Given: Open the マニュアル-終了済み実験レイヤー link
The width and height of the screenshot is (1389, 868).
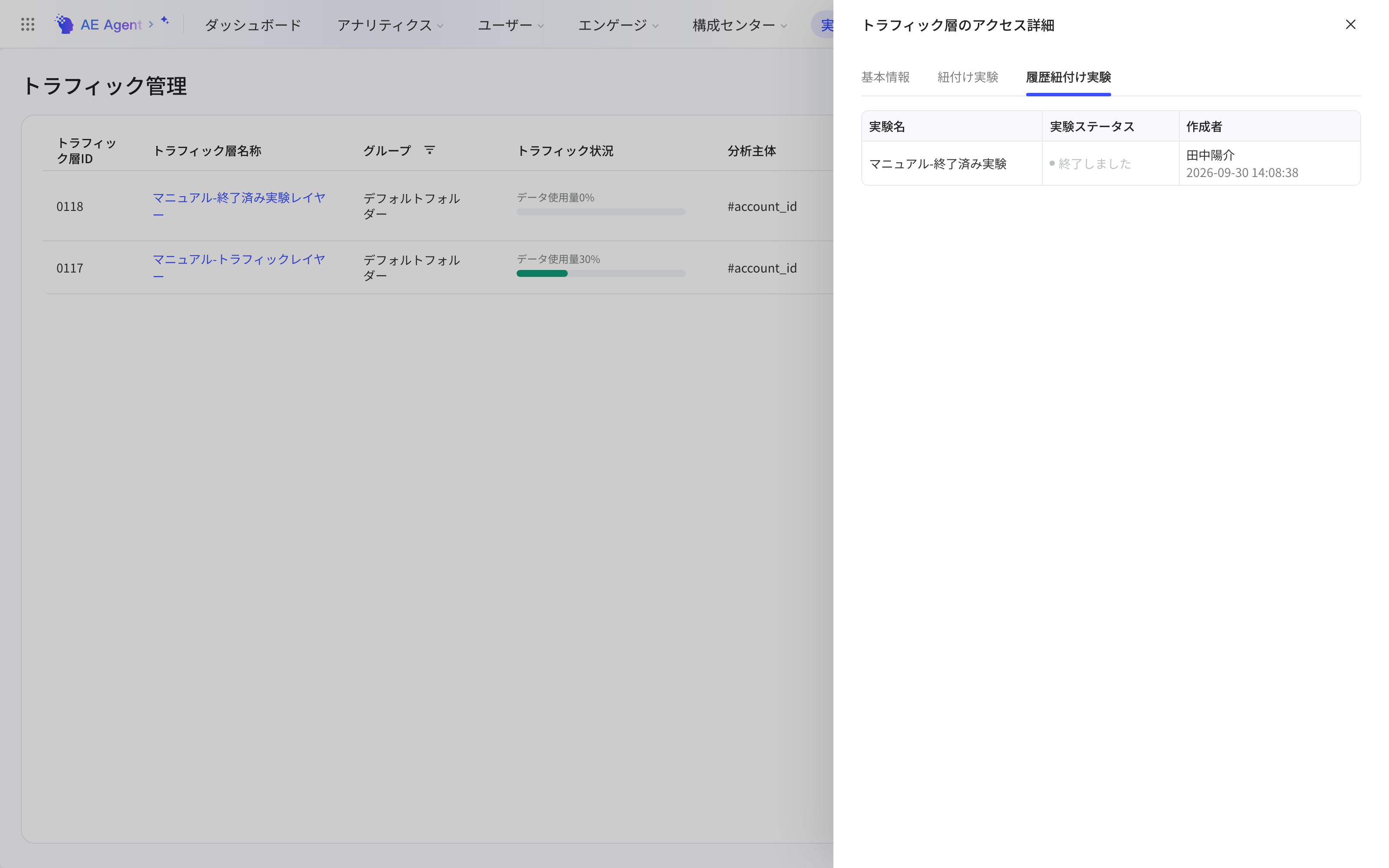Looking at the screenshot, I should point(239,206).
